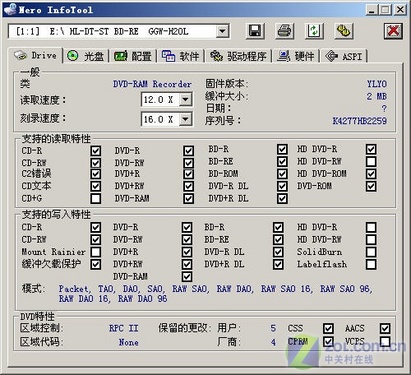Toggle Mount Rainier write checkbox
The image size is (411, 375).
tap(96, 252)
